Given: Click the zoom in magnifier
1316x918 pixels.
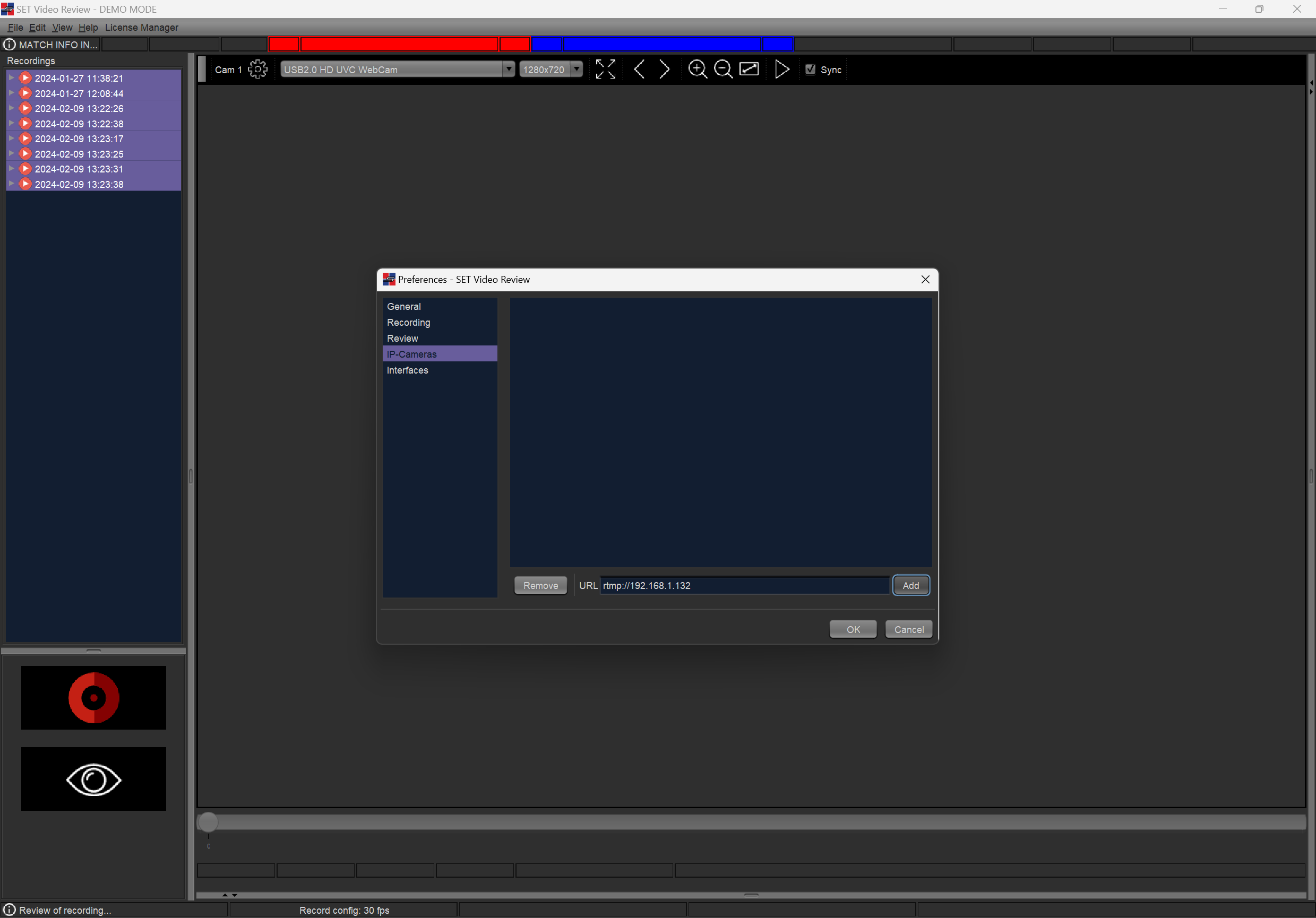Looking at the screenshot, I should coord(697,70).
